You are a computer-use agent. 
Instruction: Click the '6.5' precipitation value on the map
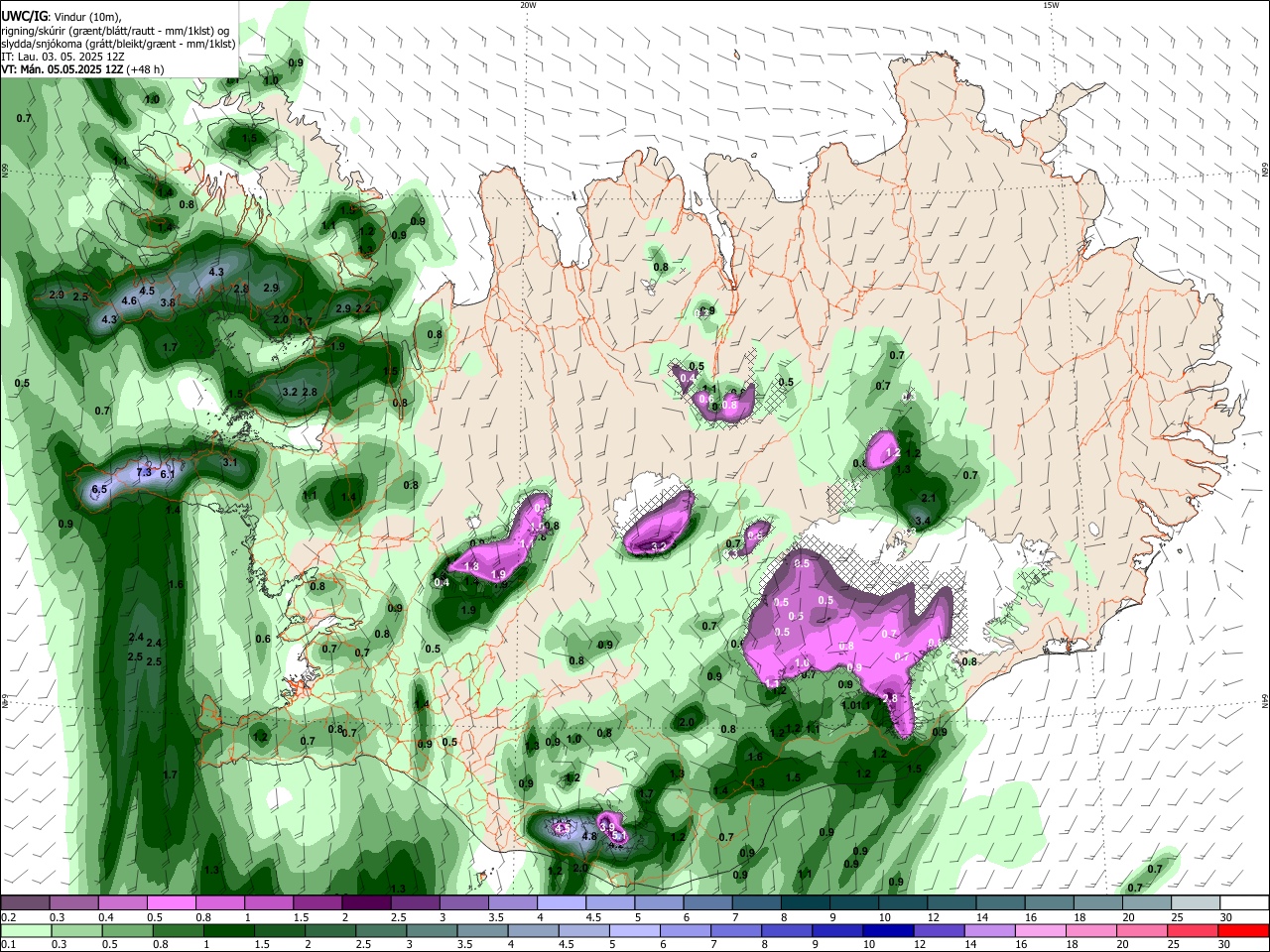99,490
